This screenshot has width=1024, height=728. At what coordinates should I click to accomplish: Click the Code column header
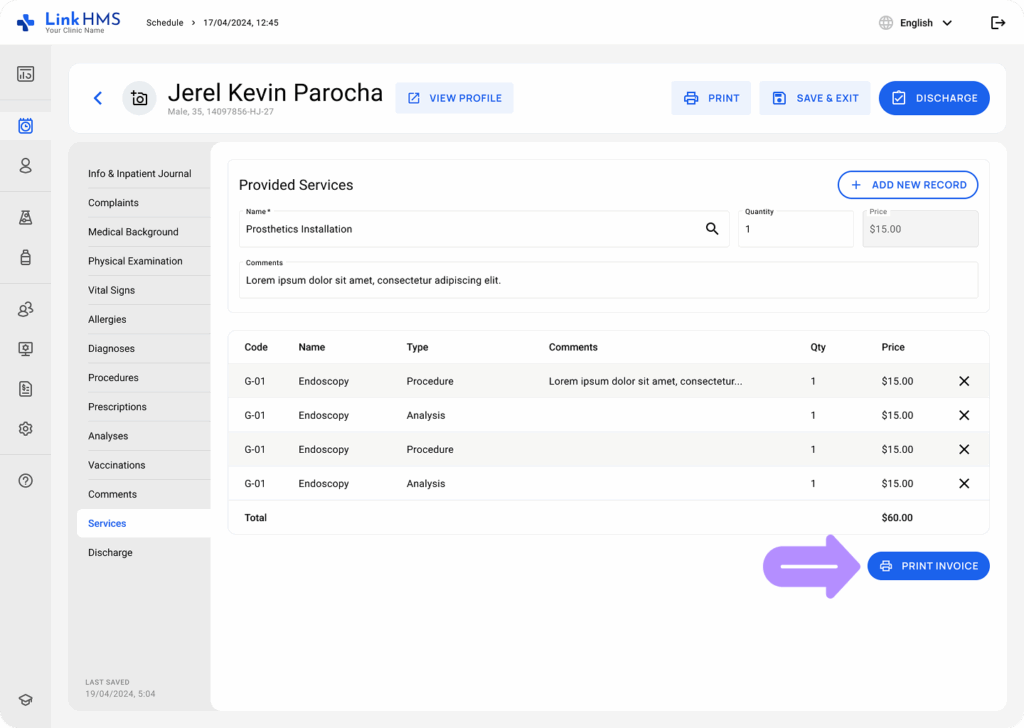(x=256, y=347)
